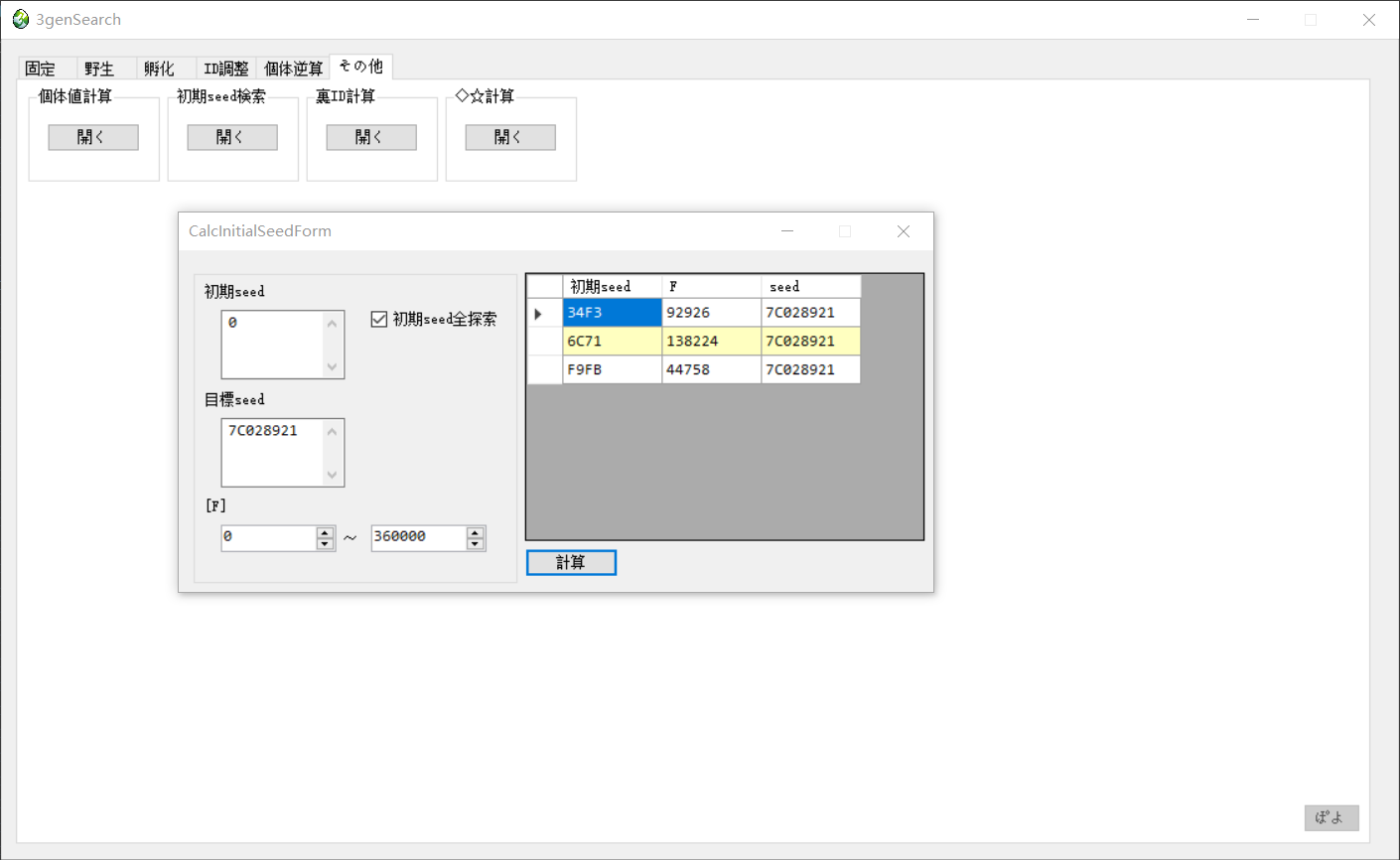
Task: Click the ぽよ button
Action: pos(1331,817)
